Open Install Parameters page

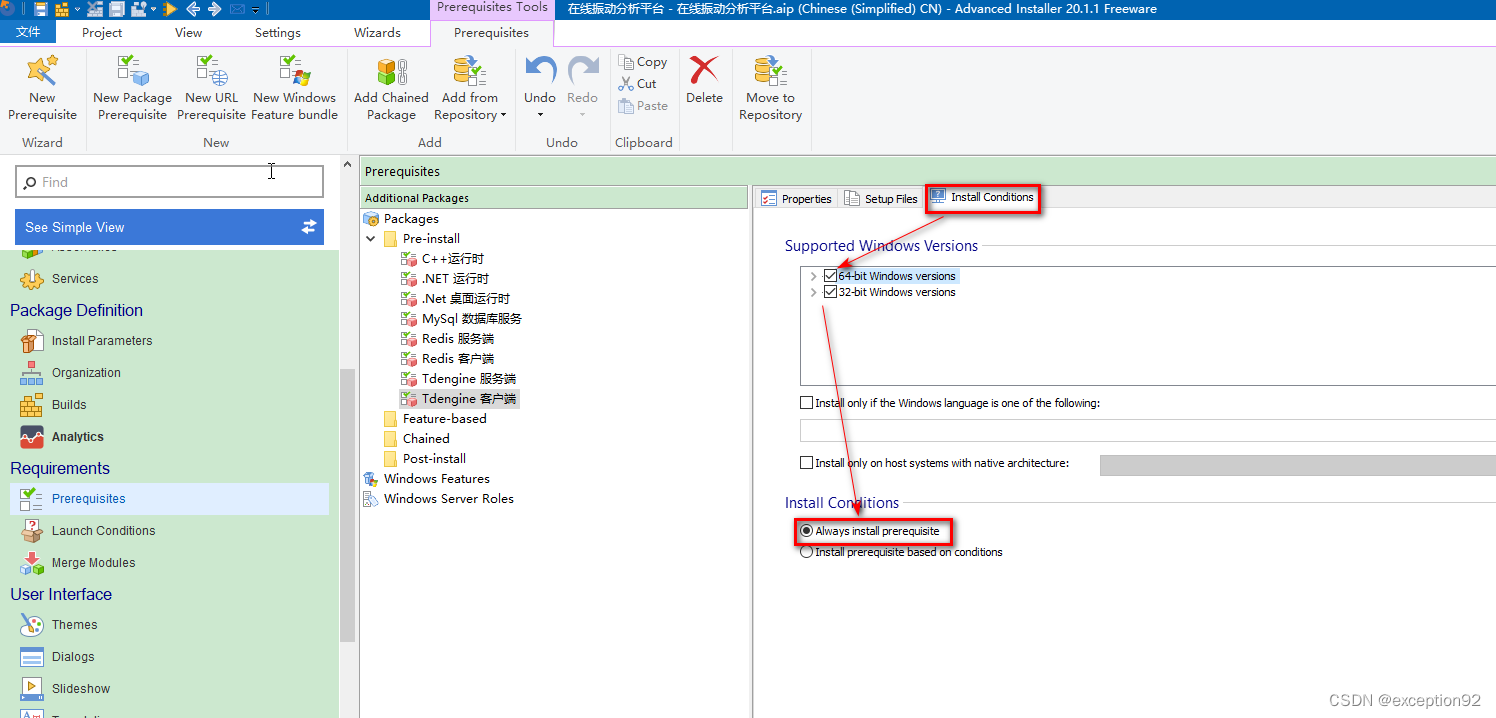[x=102, y=341]
